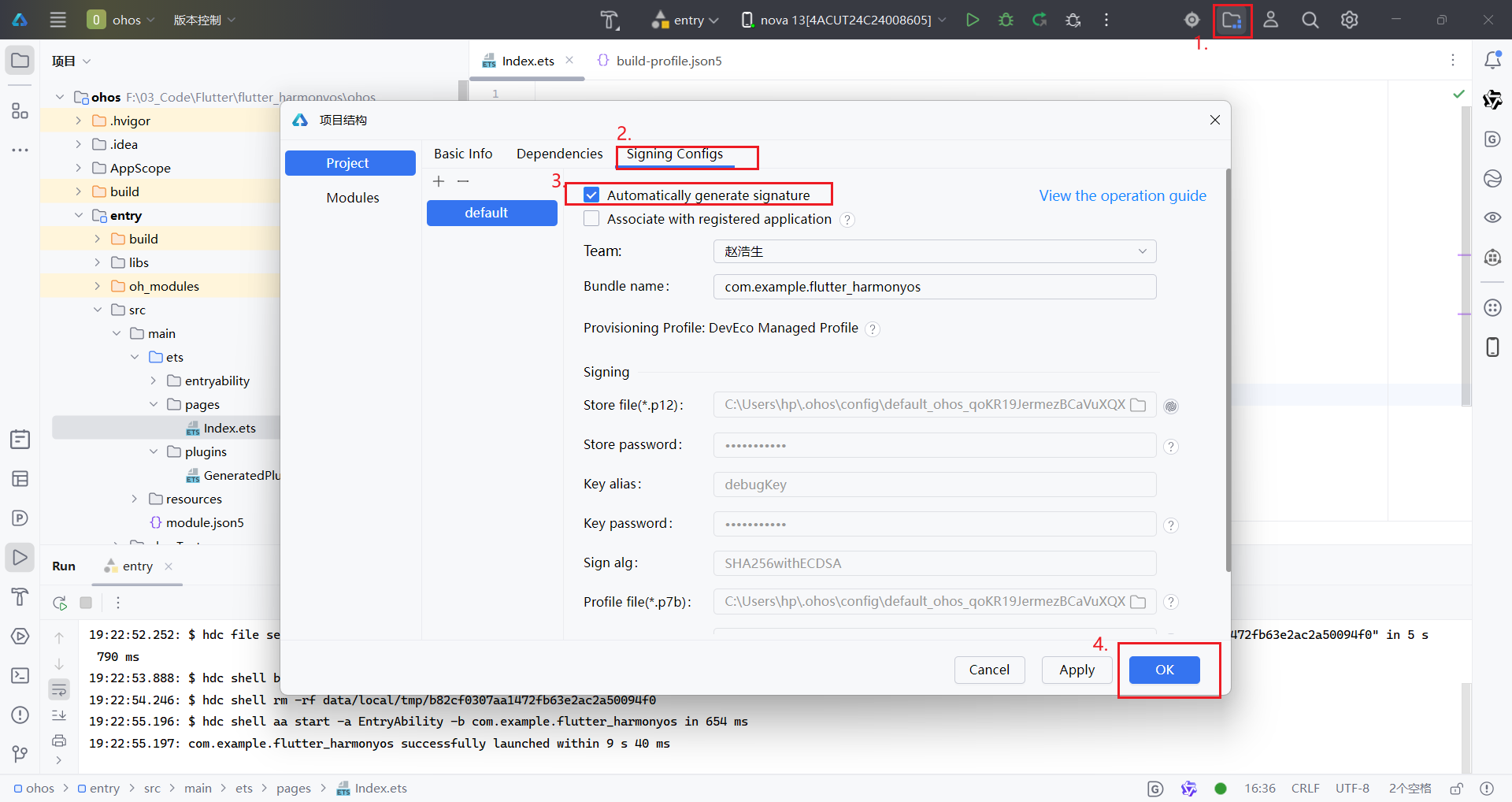Open the nova 13 device dropdown
The height and width of the screenshot is (802, 1512).
click(844, 20)
